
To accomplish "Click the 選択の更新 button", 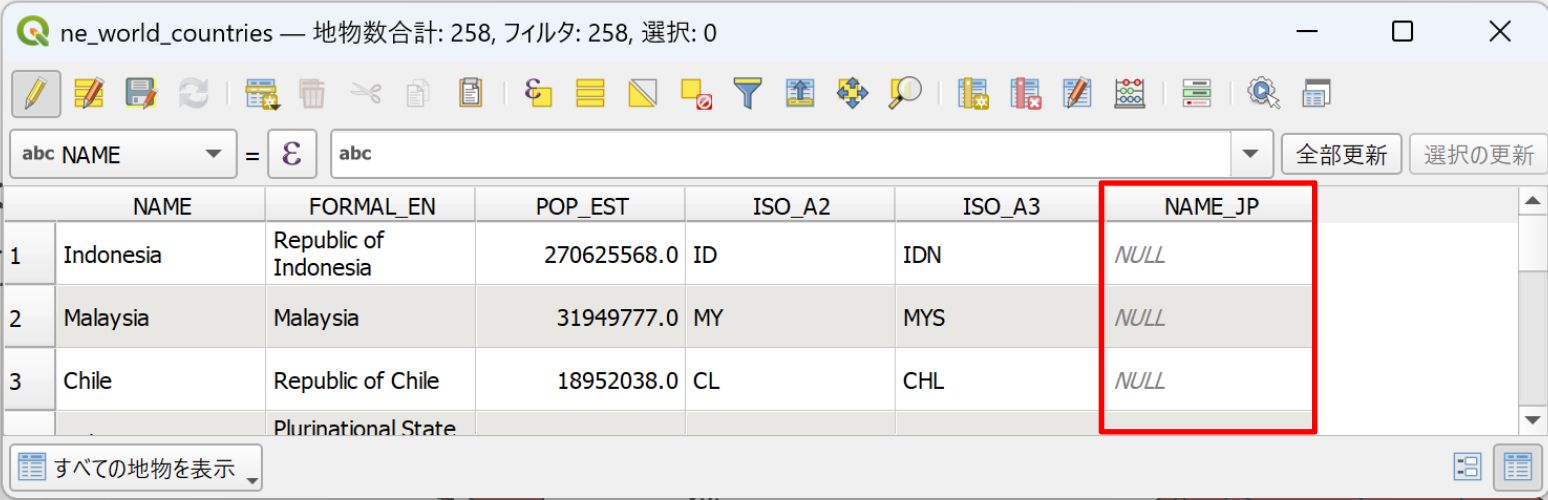I will click(x=1478, y=155).
